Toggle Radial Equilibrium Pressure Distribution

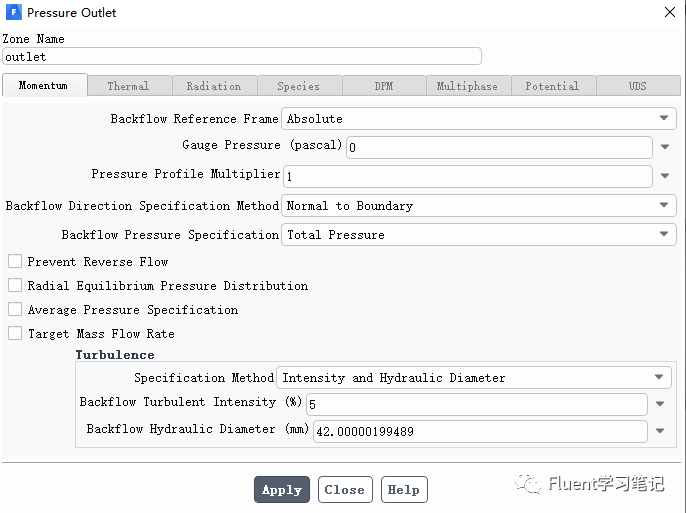[15, 285]
